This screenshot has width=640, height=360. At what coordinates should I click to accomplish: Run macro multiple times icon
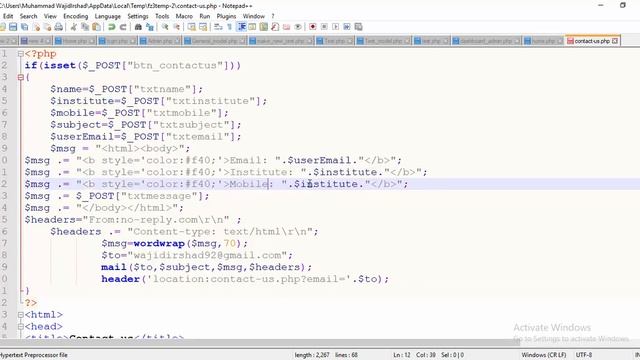(x=347, y=27)
